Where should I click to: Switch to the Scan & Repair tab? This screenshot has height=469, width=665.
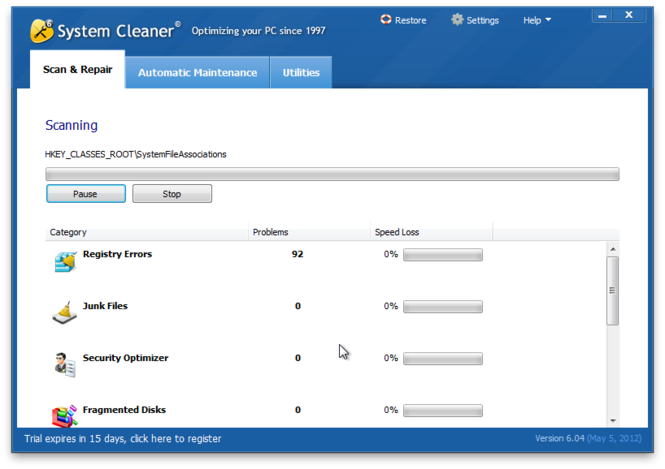pos(77,69)
